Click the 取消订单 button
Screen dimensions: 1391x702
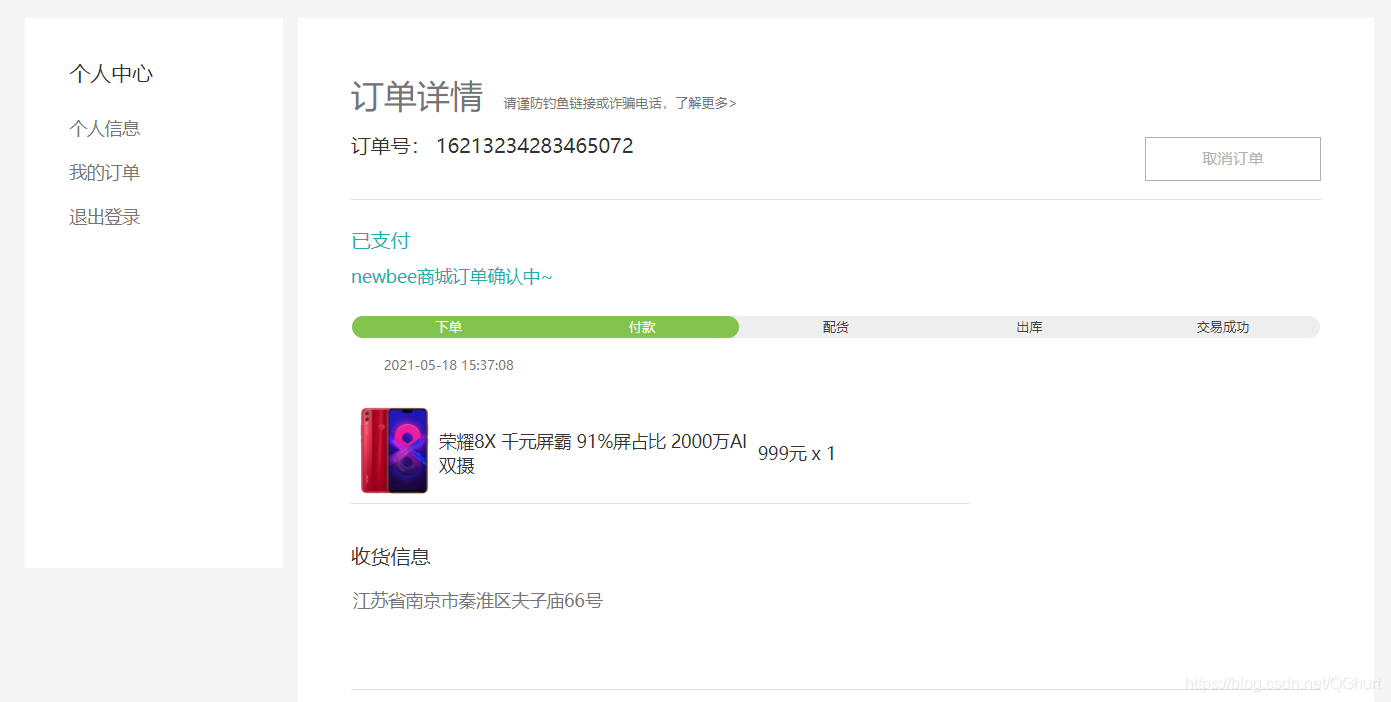coord(1232,159)
